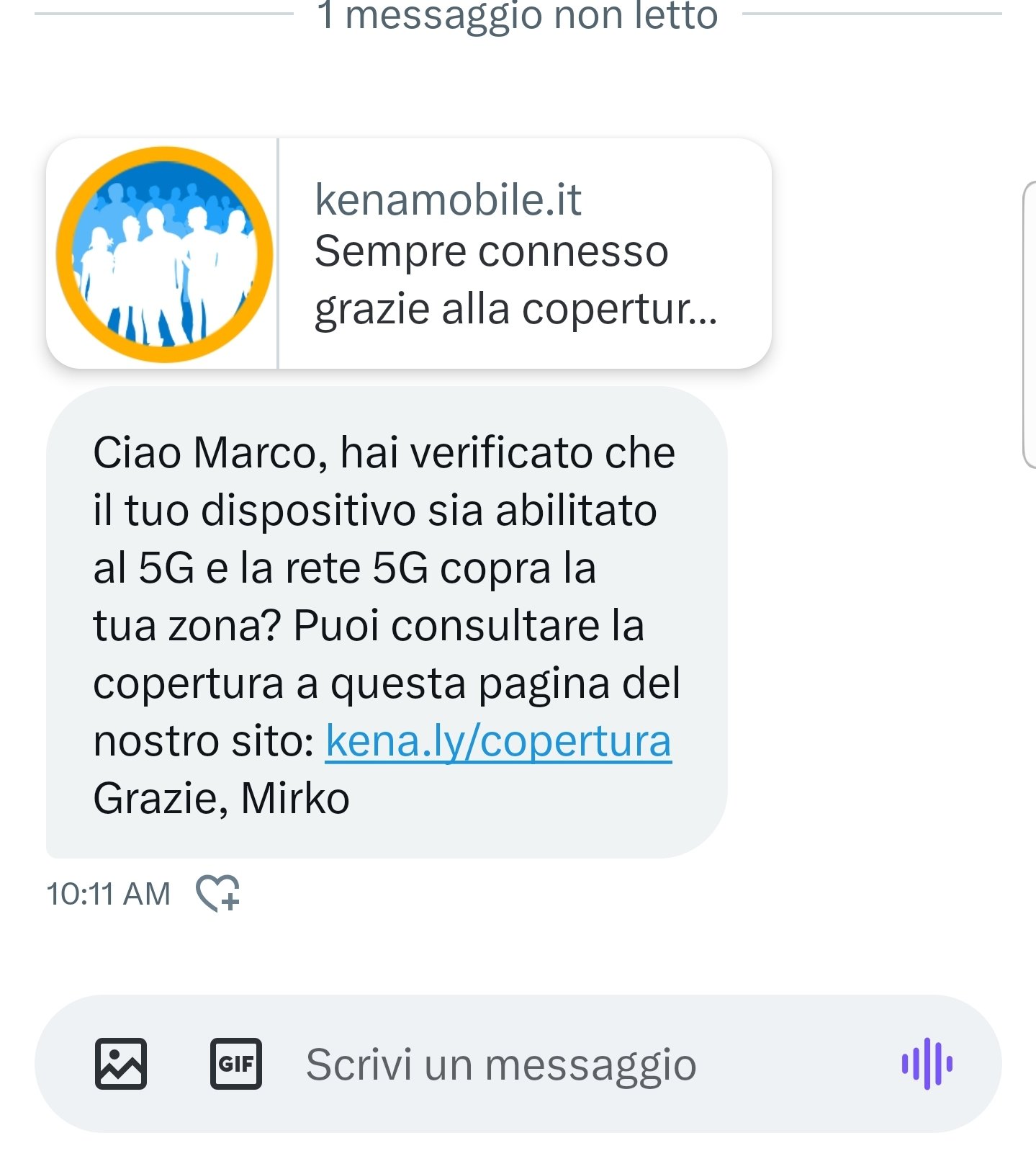
Task: Tap the '1 messaggio non letto' divider
Action: click(x=518, y=14)
